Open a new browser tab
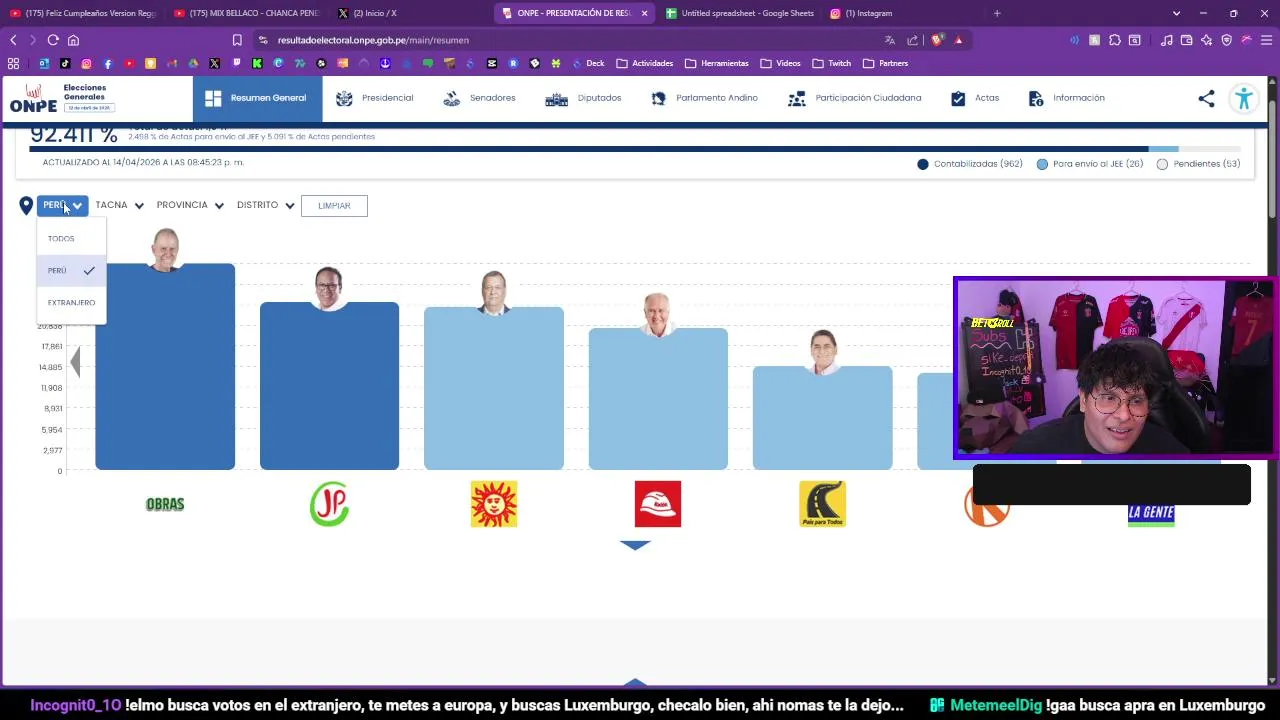Viewport: 1280px width, 720px height. tap(997, 13)
